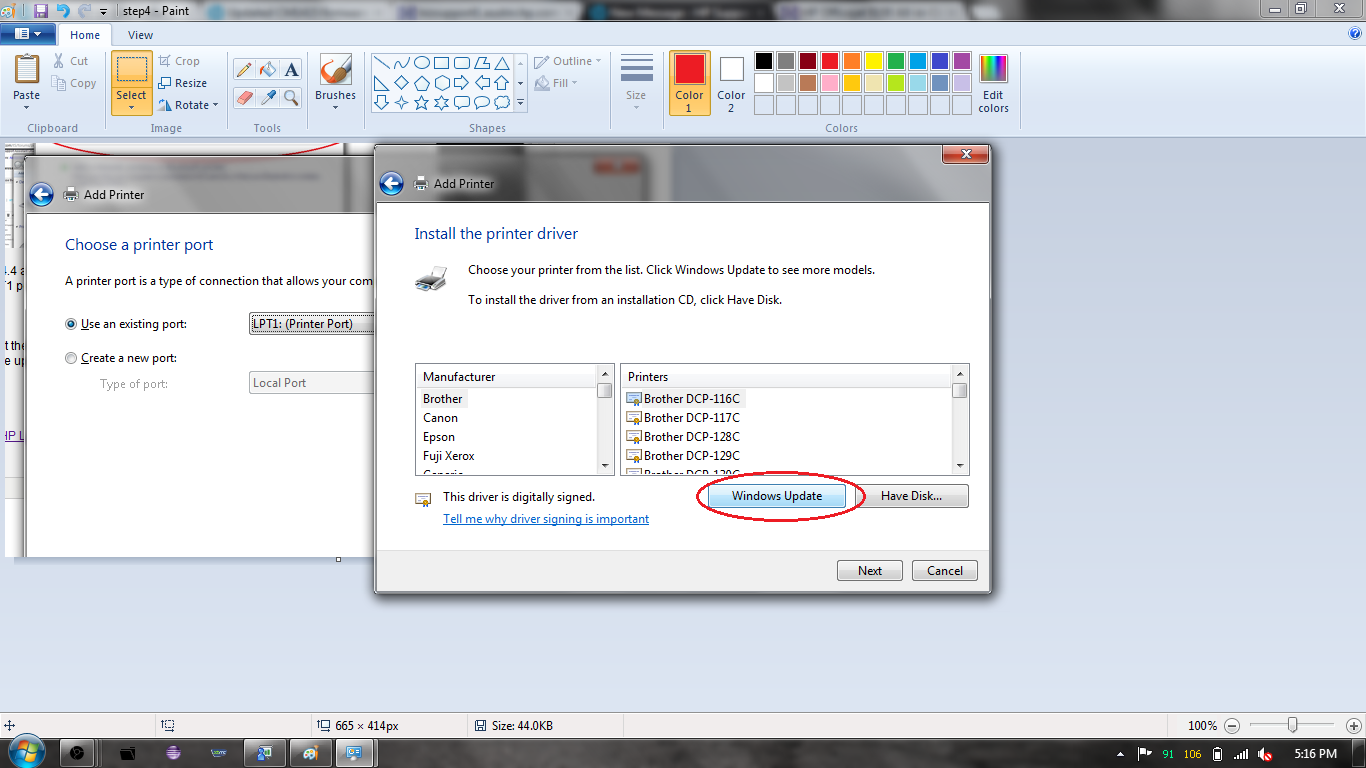Choose the Five-point star shape
Screen dimensions: 1366x768
click(x=421, y=102)
